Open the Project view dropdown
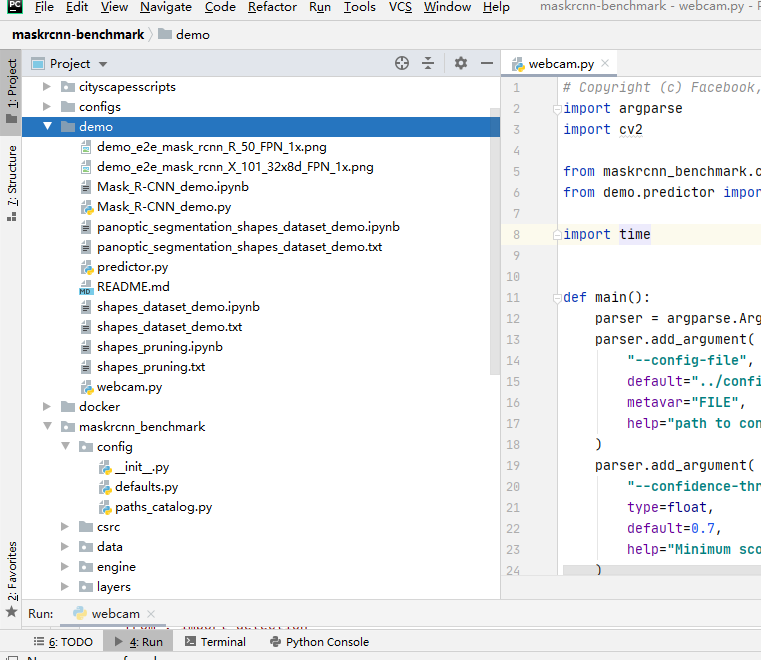 click(x=103, y=64)
